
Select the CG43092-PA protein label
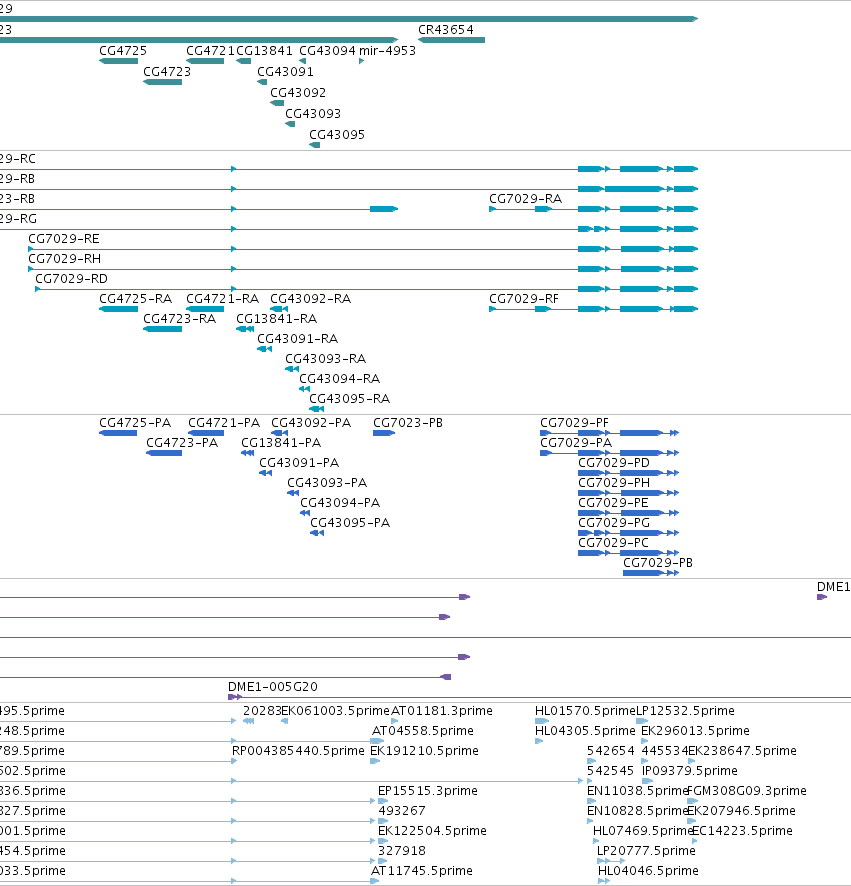pos(311,423)
